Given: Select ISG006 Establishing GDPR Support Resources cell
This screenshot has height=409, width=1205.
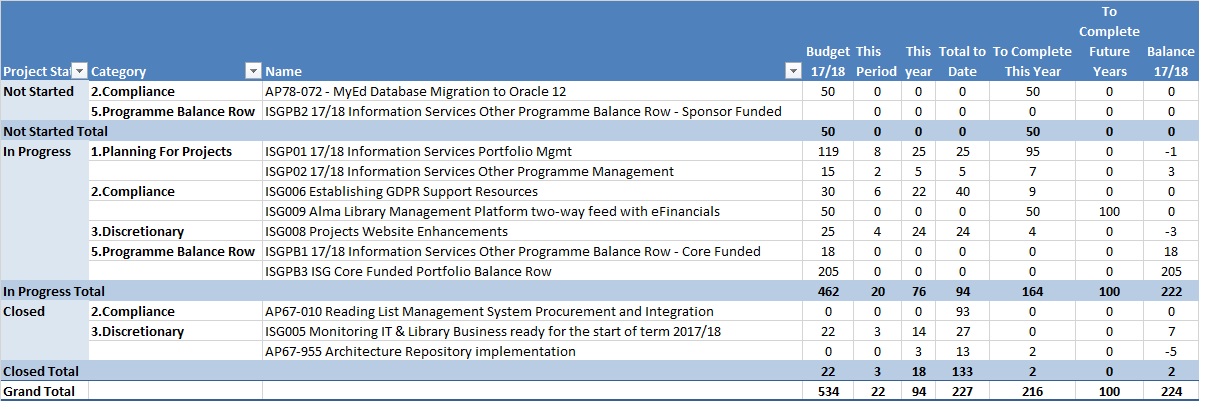Looking at the screenshot, I should (401, 191).
